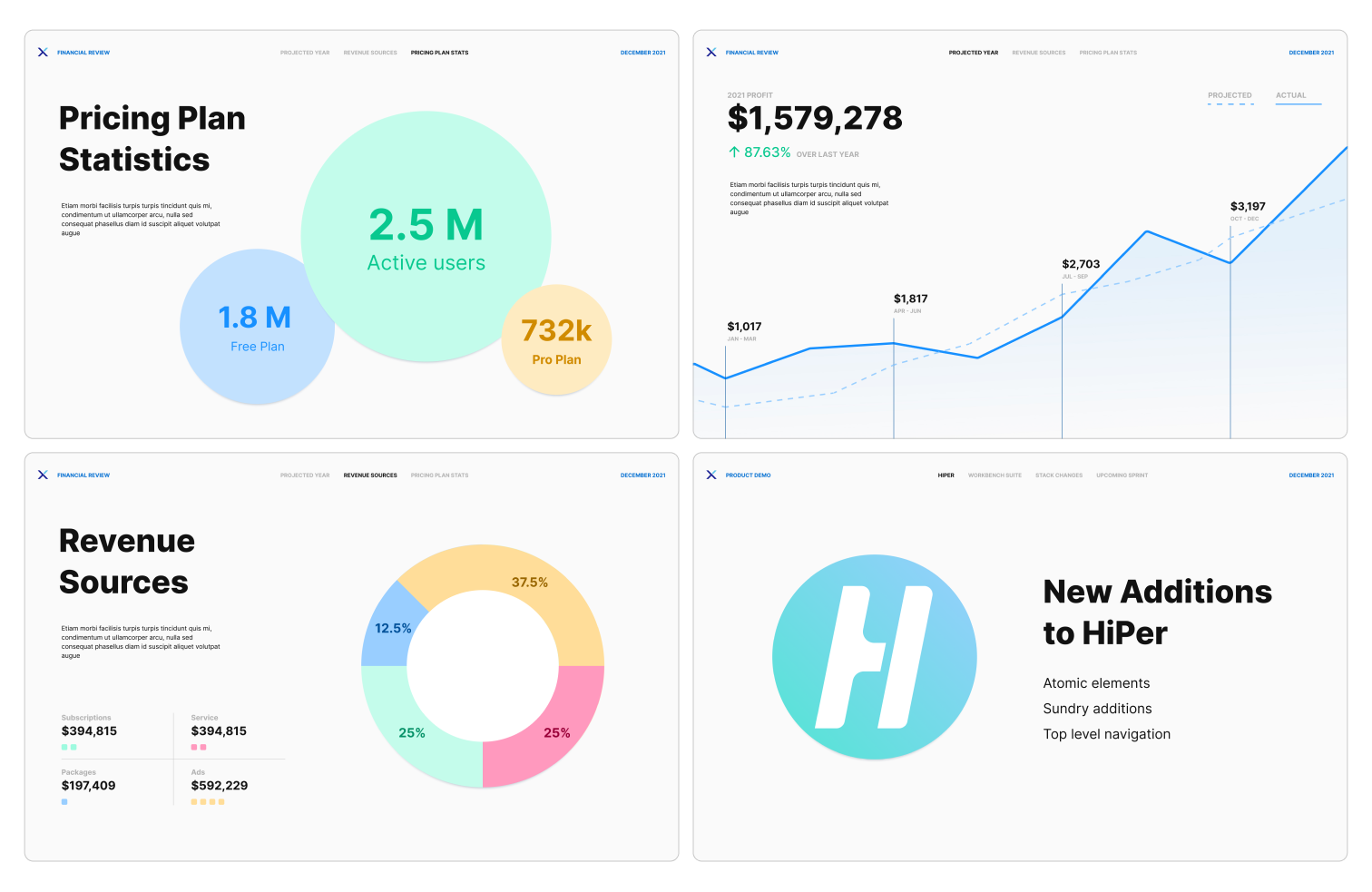Click the X logo on Pricing Plan Statistics slide
The height and width of the screenshot is (892, 1372).
point(43,53)
